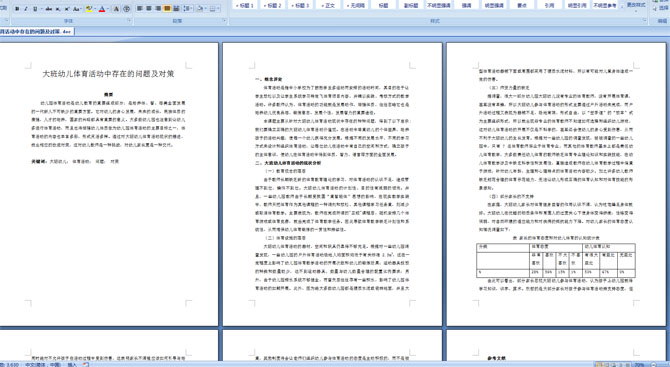Toggle Underline formatting
670x367 pixels.
click(35, 9)
